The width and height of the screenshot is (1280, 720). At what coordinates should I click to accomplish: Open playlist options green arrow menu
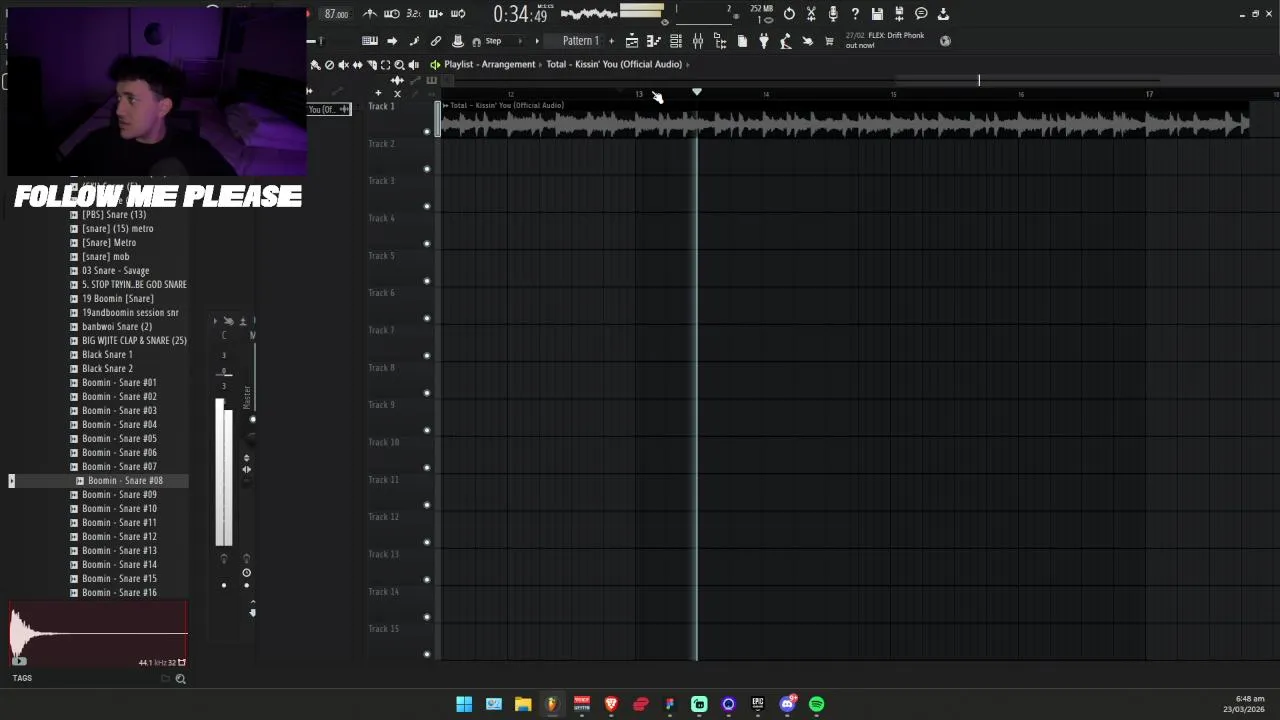tap(435, 64)
